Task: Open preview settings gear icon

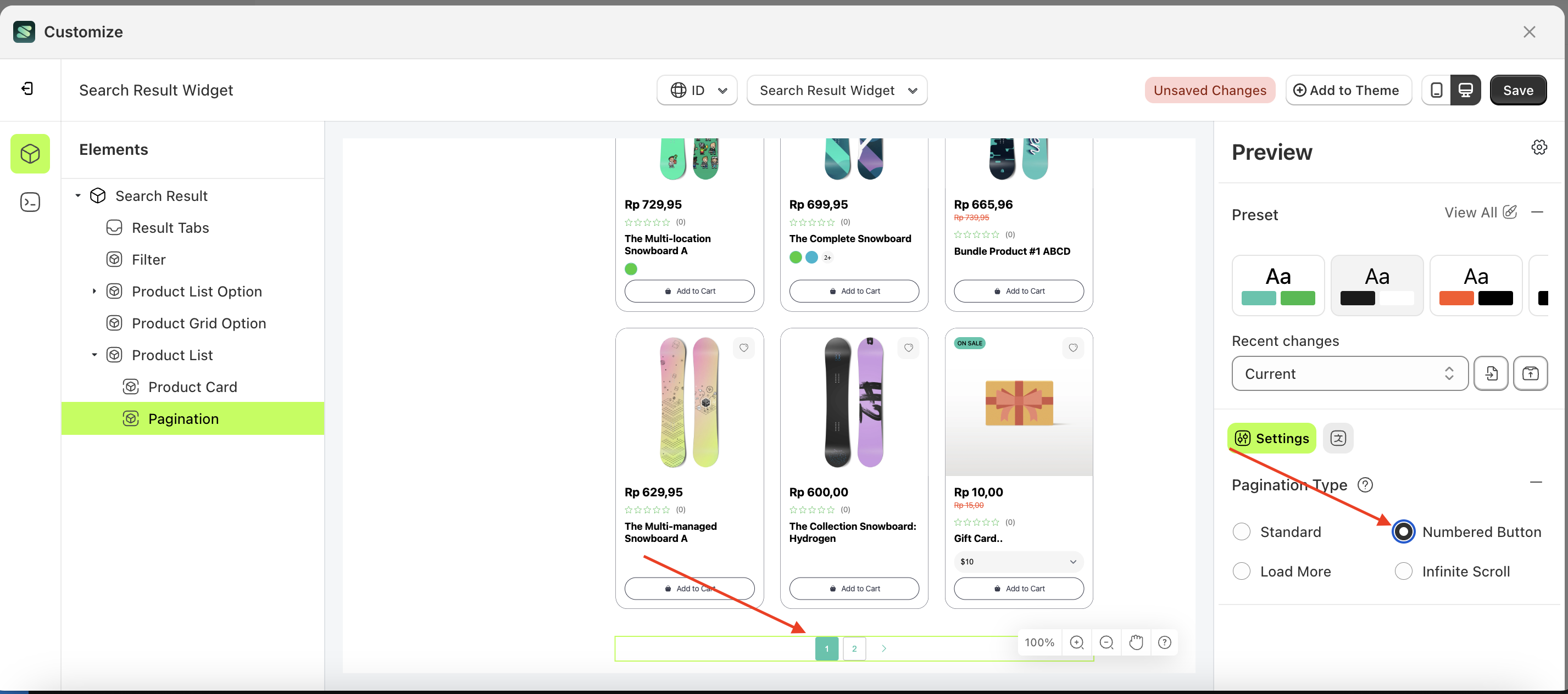Action: [x=1539, y=147]
